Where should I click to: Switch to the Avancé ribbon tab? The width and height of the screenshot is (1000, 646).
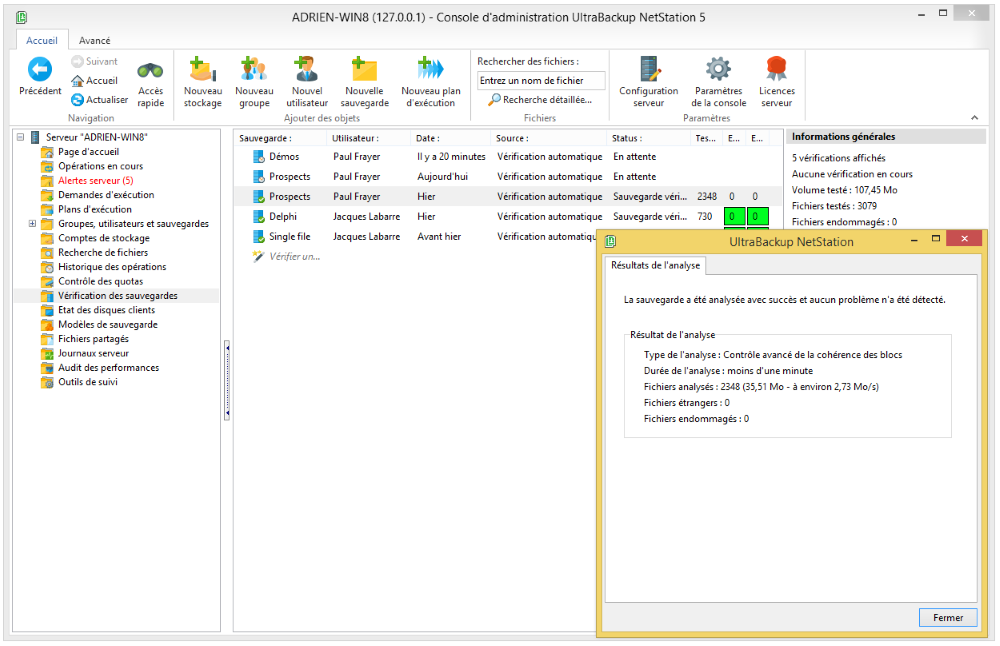coord(94,40)
